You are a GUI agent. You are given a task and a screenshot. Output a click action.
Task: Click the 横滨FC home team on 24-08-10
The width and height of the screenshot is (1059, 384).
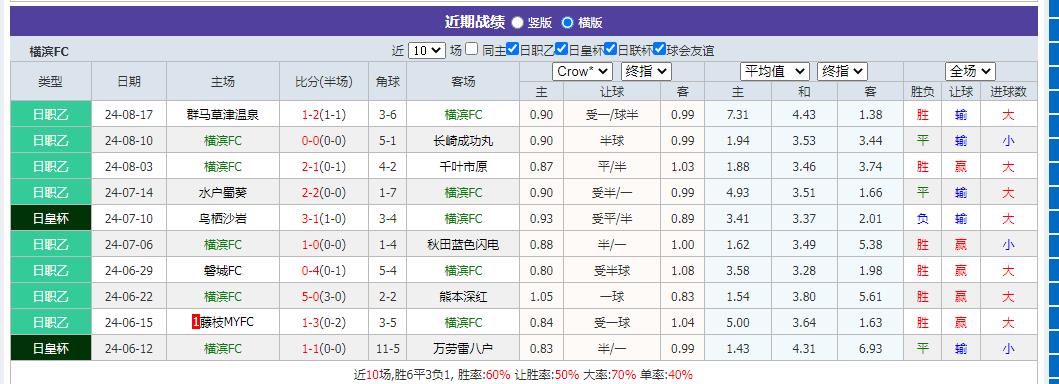click(223, 141)
